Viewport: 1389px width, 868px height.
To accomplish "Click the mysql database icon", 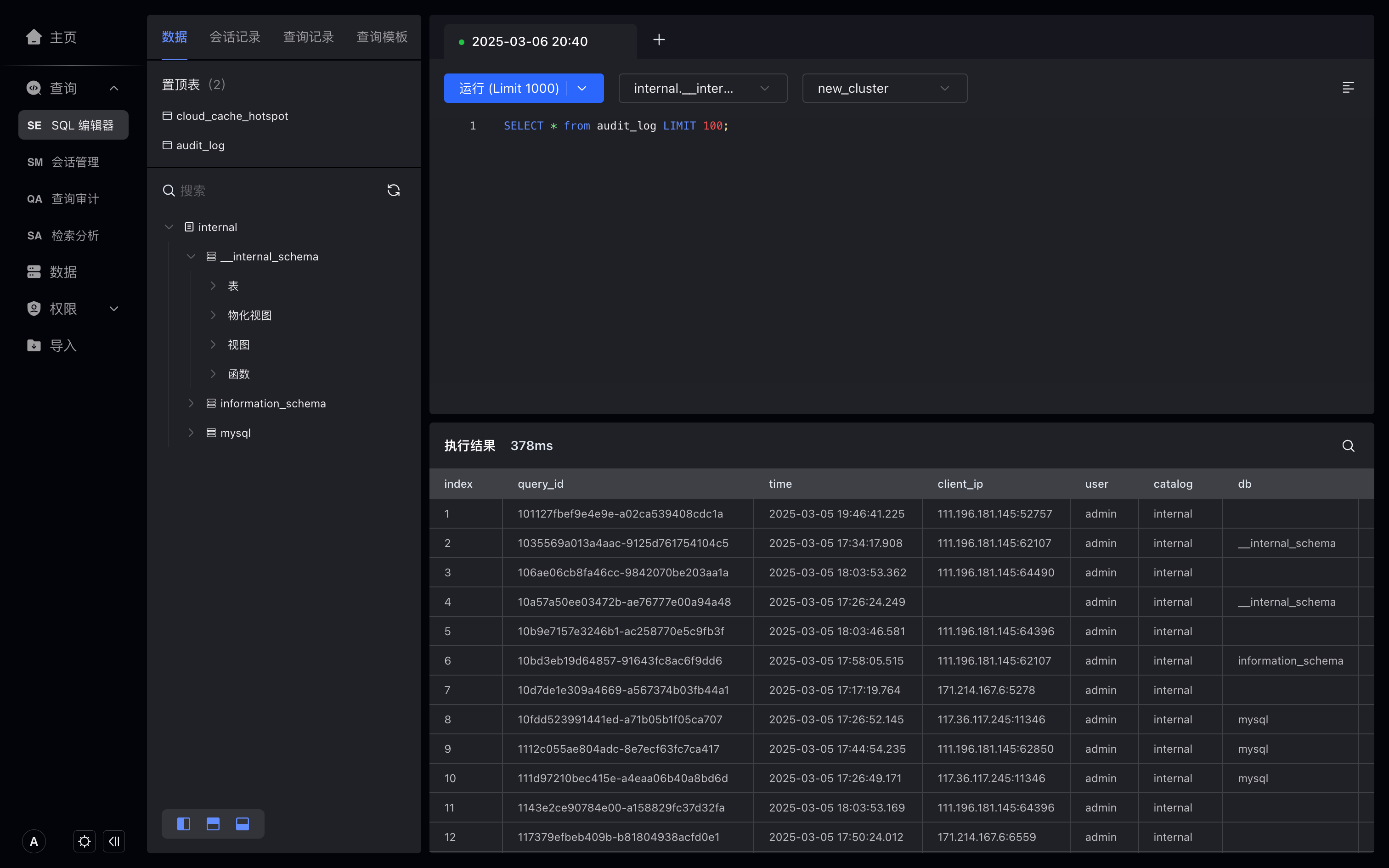I will tap(211, 433).
